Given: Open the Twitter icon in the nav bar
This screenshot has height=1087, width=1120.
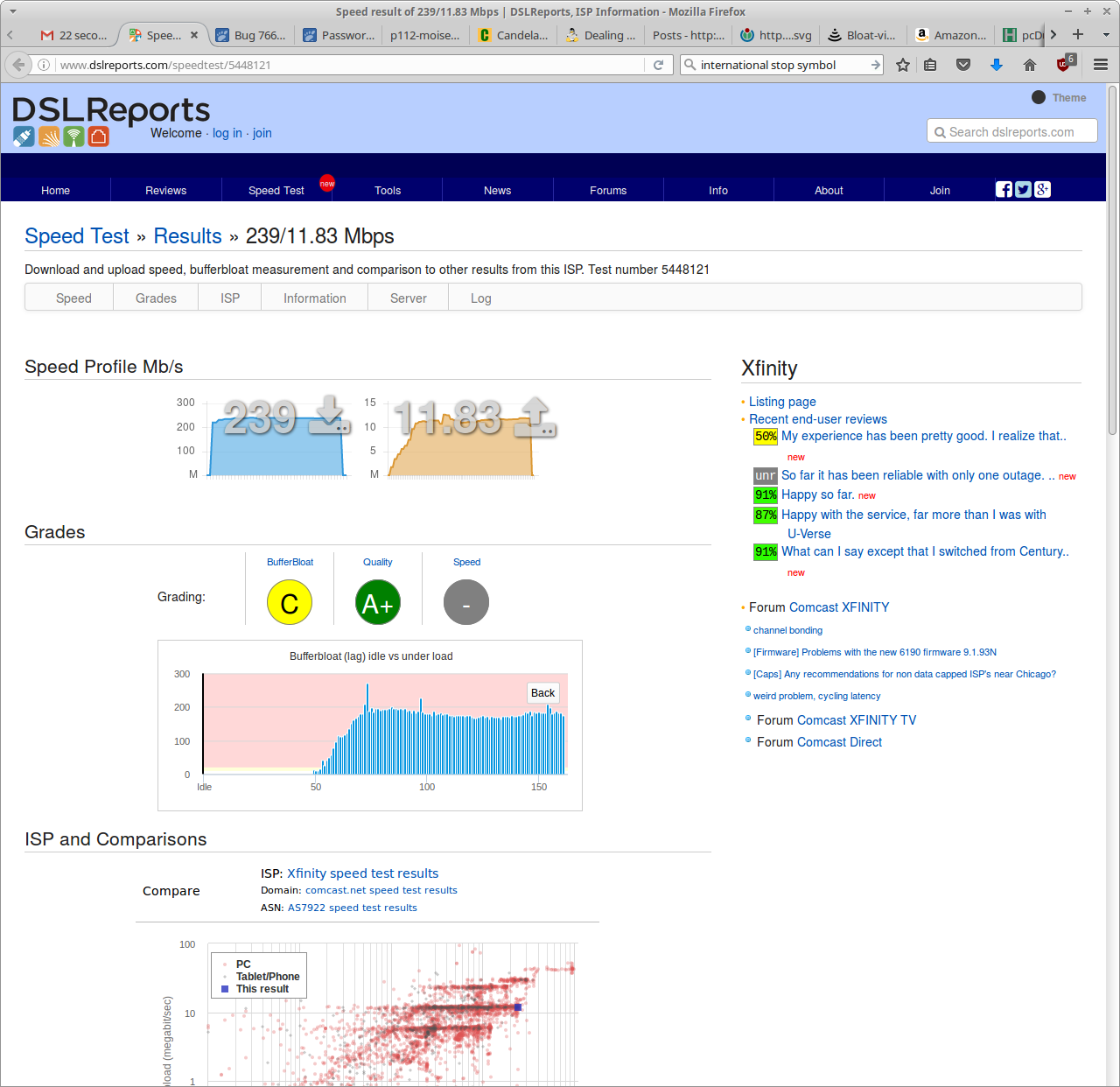Looking at the screenshot, I should pos(1023,189).
